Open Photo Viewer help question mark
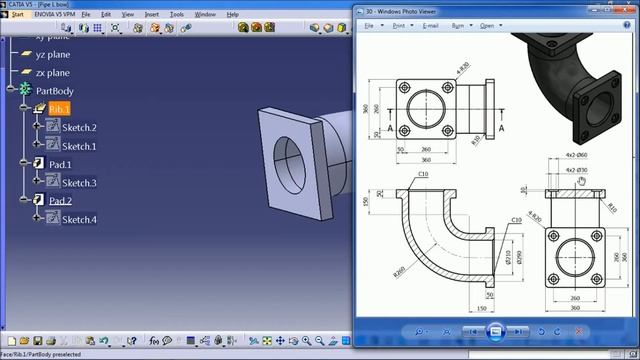640x360 pixels. [x=627, y=25]
